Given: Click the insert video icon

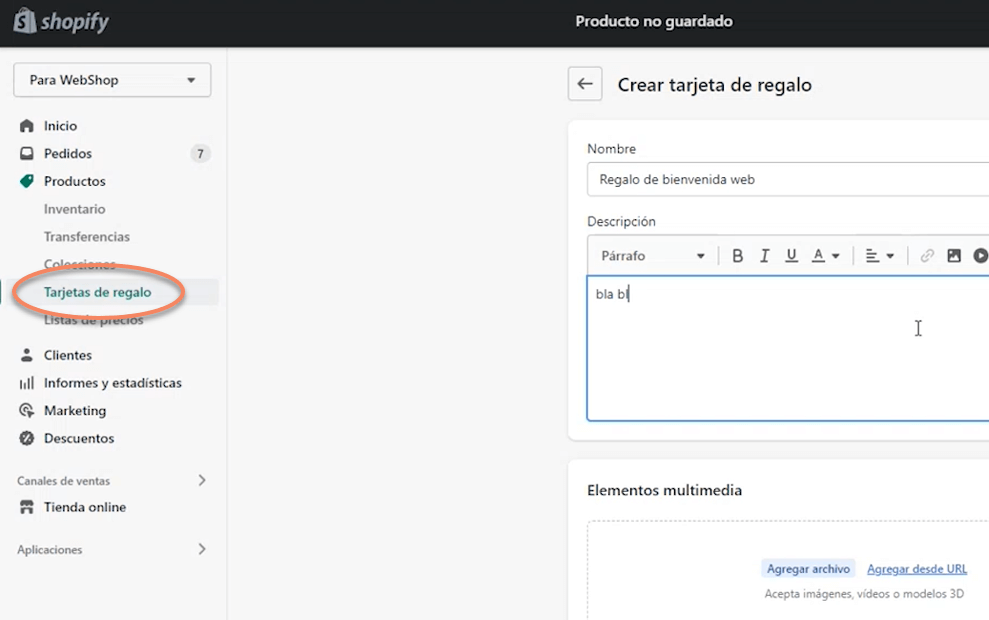Looking at the screenshot, I should click(x=980, y=256).
